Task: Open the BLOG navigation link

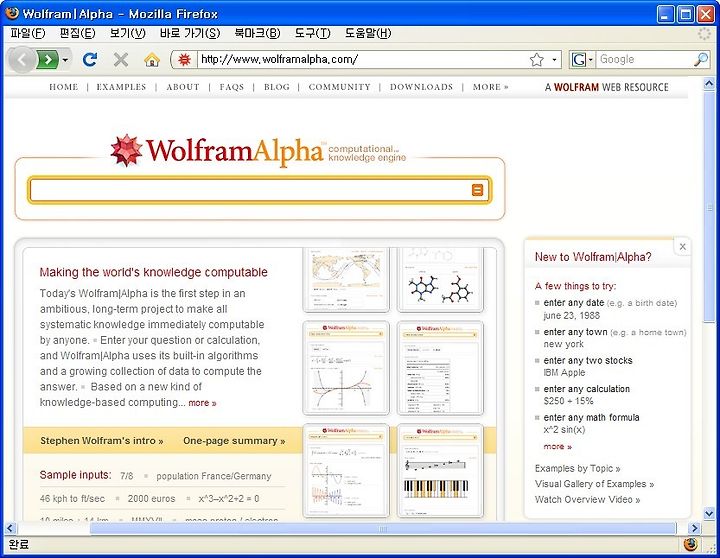Action: [276, 87]
